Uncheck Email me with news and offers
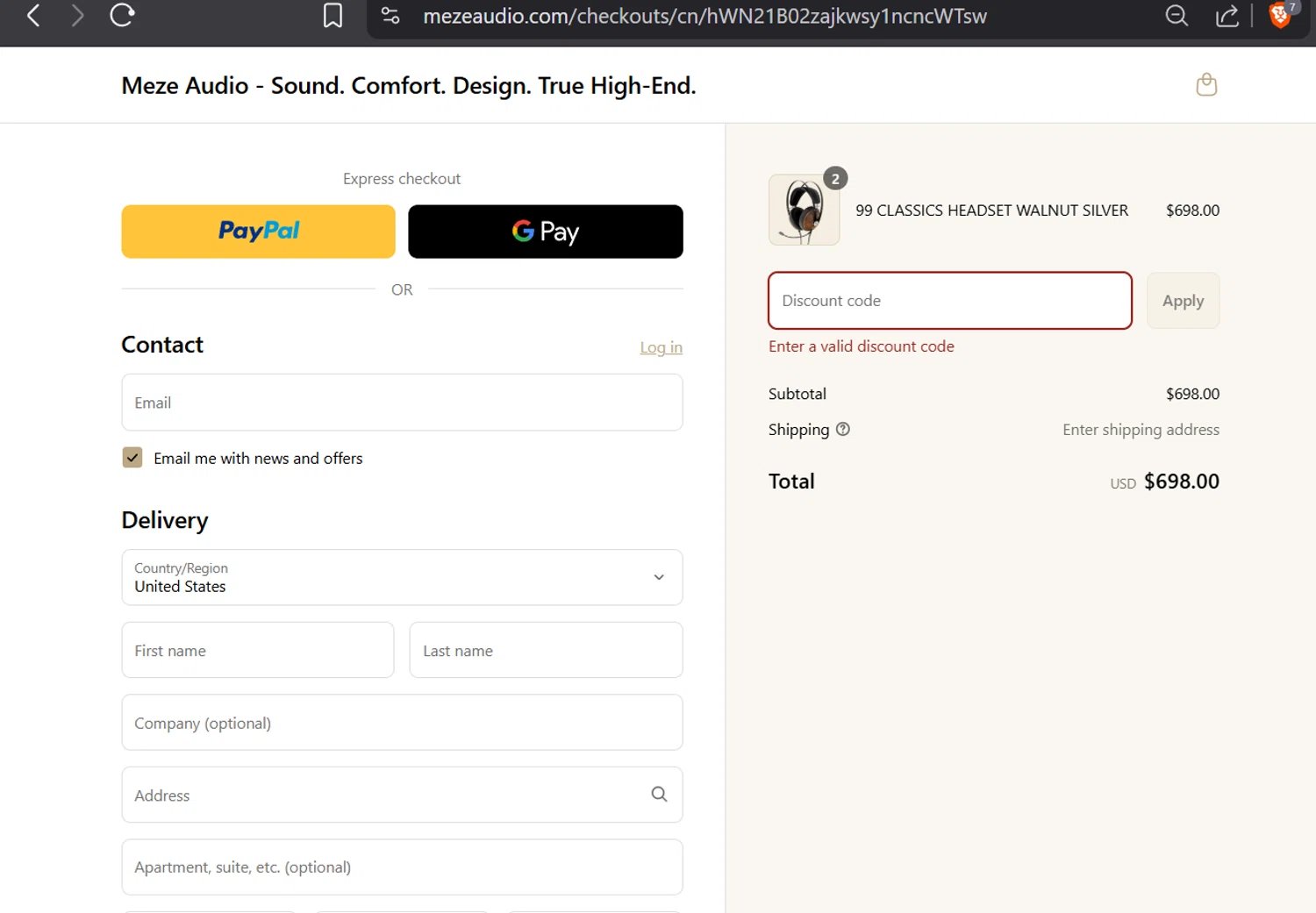The height and width of the screenshot is (913, 1316). point(132,458)
